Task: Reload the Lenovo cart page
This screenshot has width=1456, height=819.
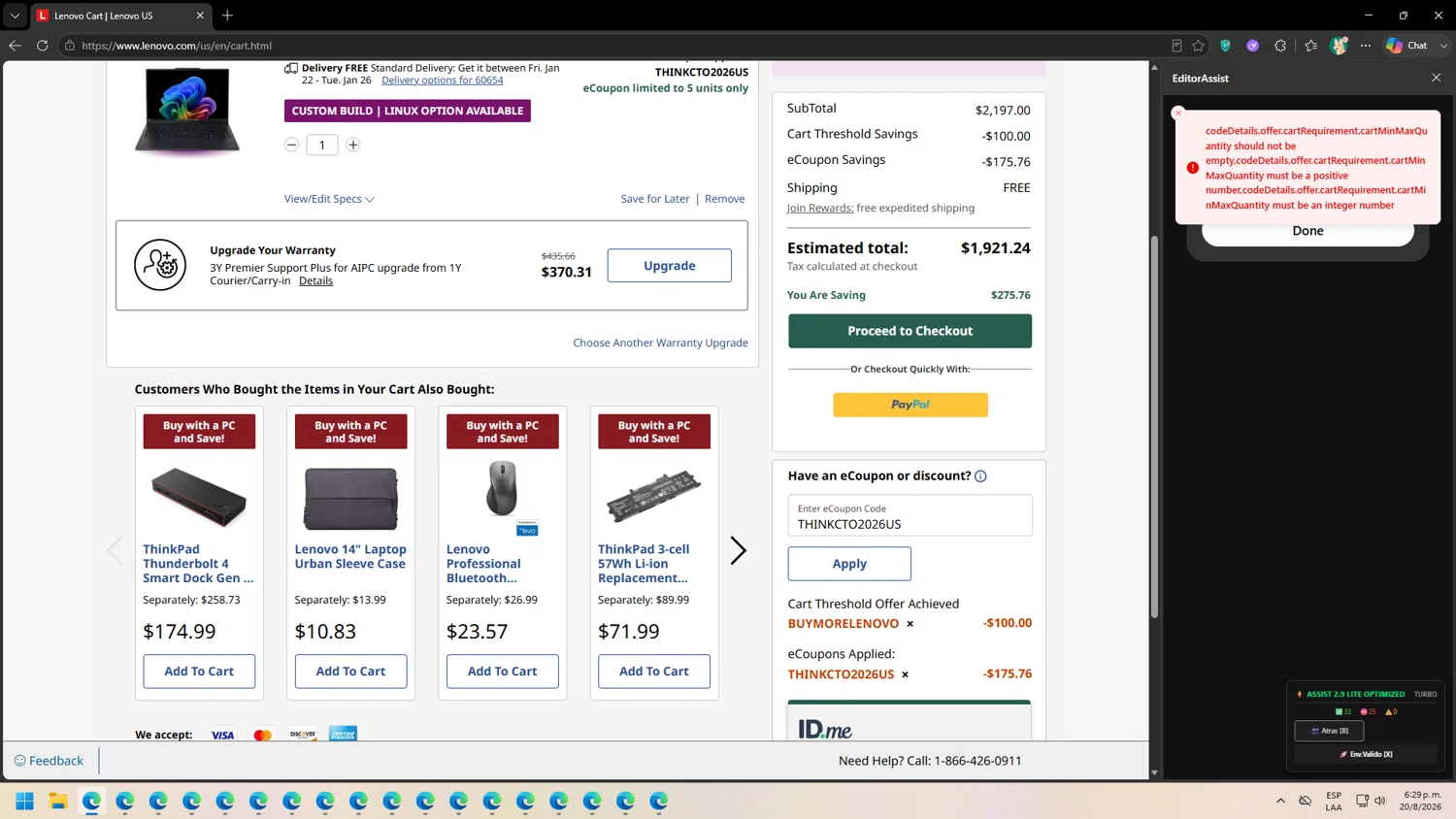Action: click(x=42, y=46)
